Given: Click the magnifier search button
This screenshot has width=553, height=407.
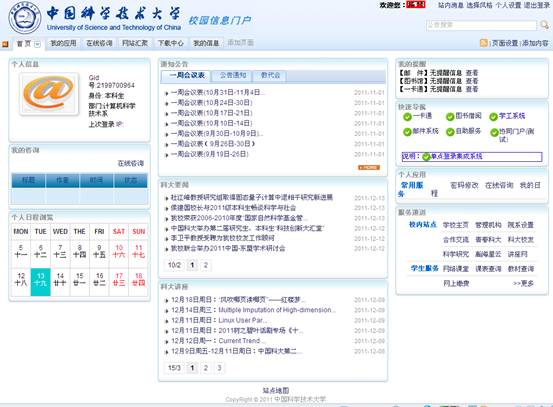Looking at the screenshot, I should 544,25.
